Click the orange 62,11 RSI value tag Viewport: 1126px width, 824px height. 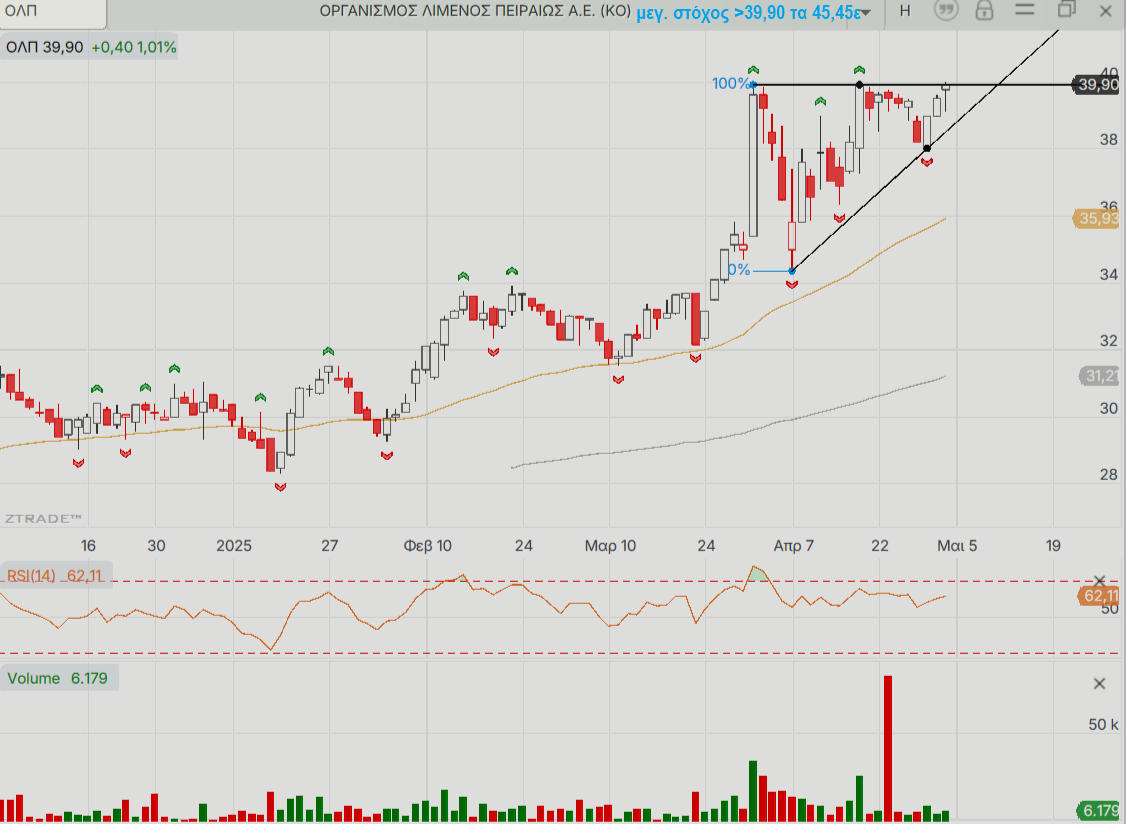point(1100,596)
